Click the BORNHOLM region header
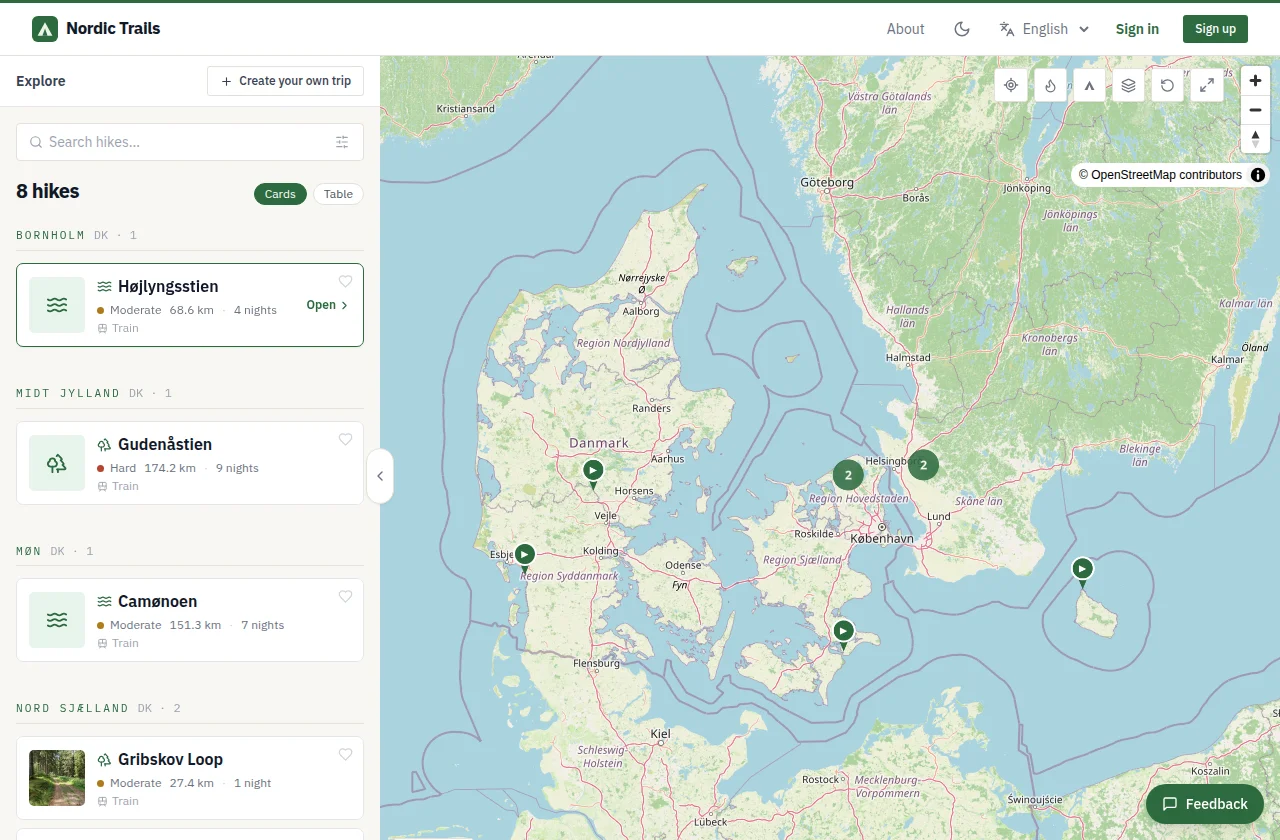 pos(51,236)
